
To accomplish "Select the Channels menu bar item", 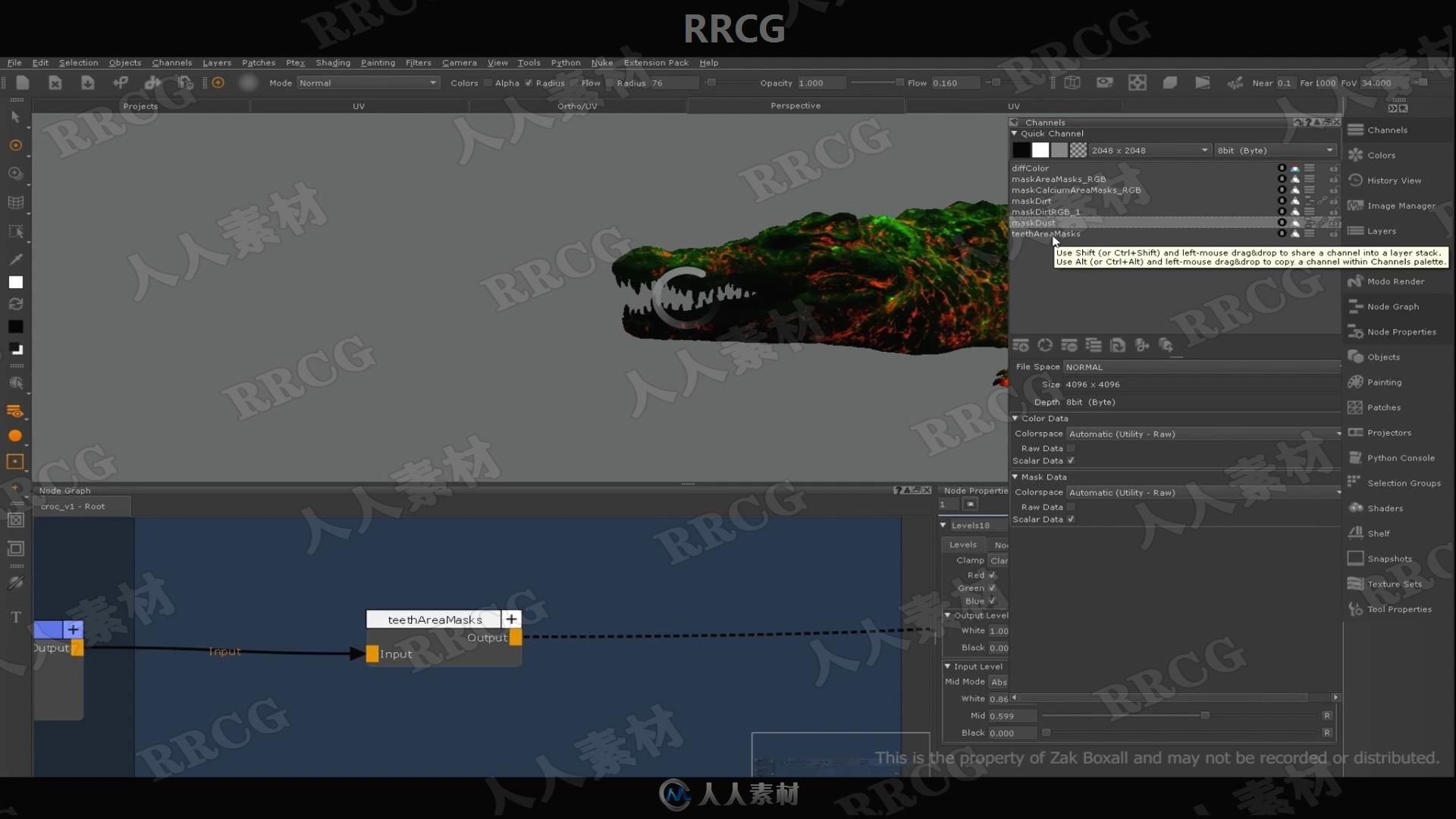I will coord(170,62).
